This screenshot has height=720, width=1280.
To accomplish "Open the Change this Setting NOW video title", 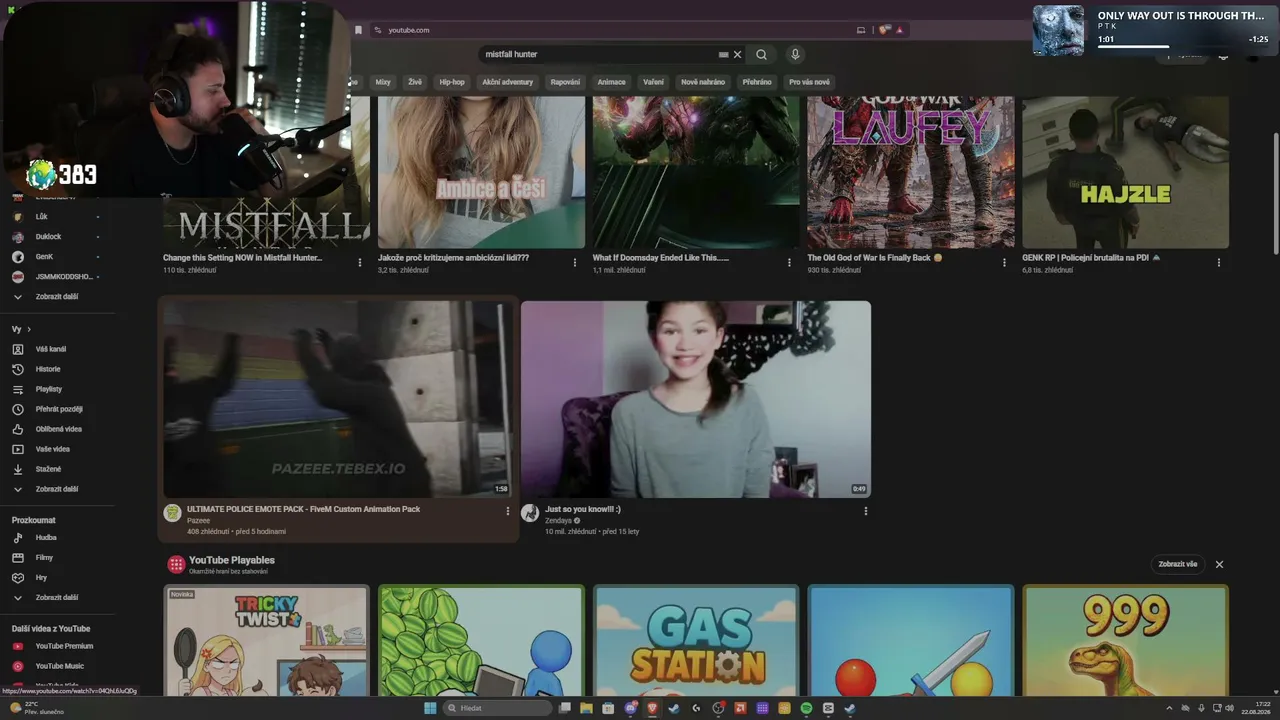I will click(x=243, y=258).
